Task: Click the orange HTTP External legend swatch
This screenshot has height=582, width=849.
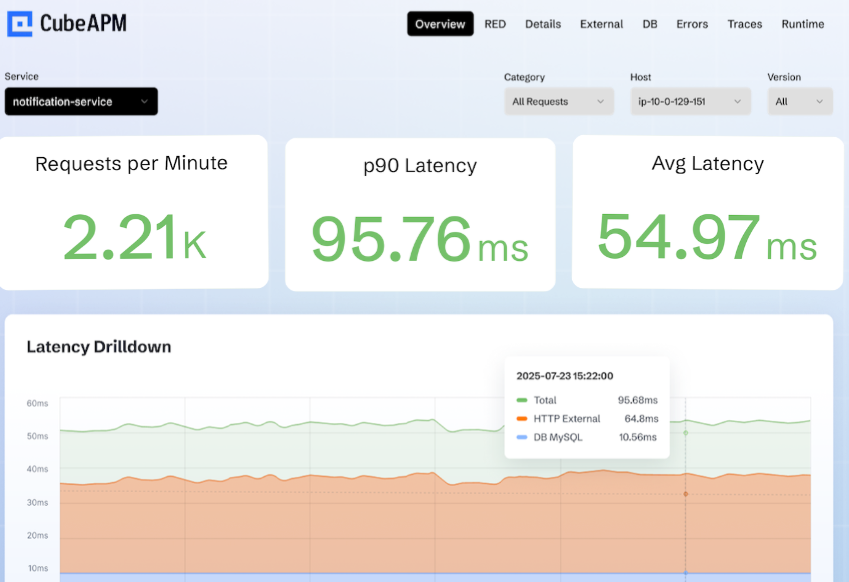Action: pyautogui.click(x=522, y=418)
